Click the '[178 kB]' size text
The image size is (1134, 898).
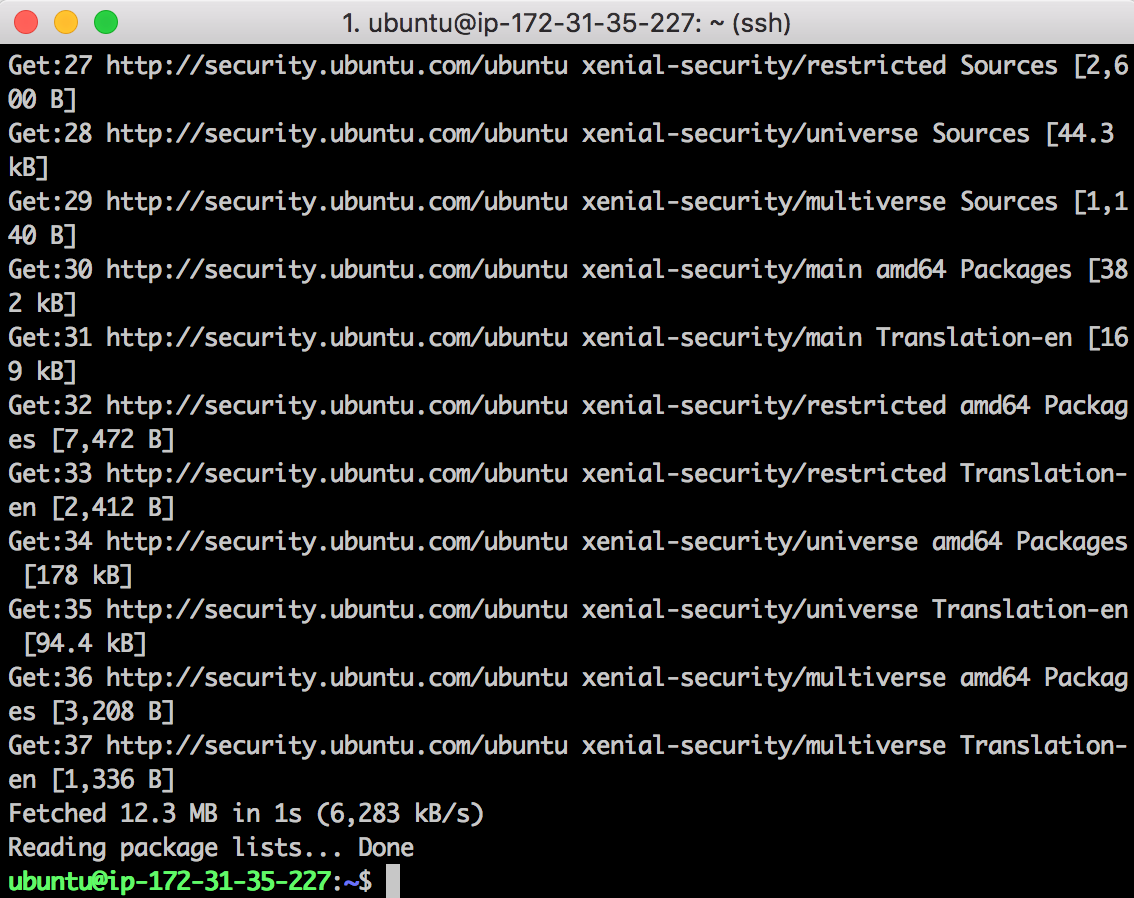[x=78, y=576]
